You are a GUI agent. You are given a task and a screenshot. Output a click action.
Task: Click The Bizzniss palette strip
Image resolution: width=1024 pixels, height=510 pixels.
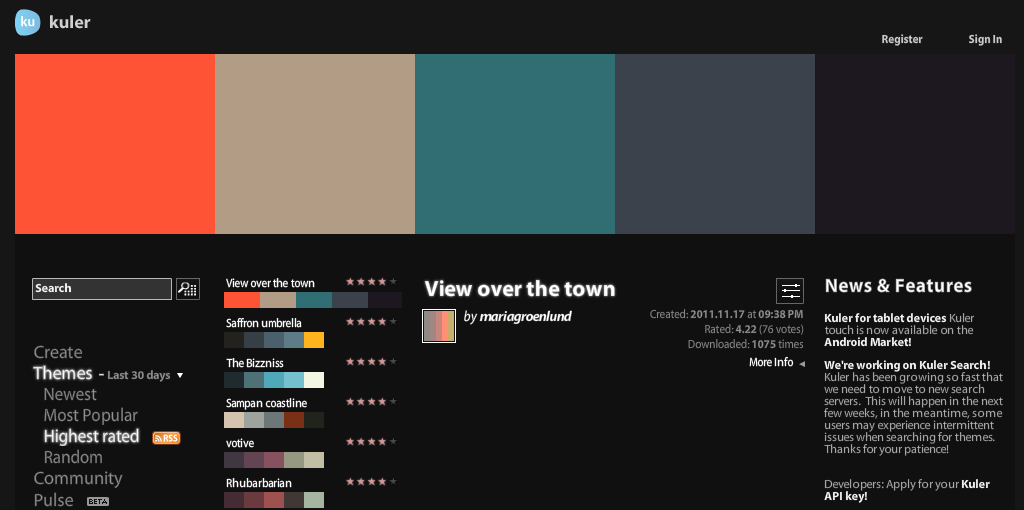coord(274,380)
